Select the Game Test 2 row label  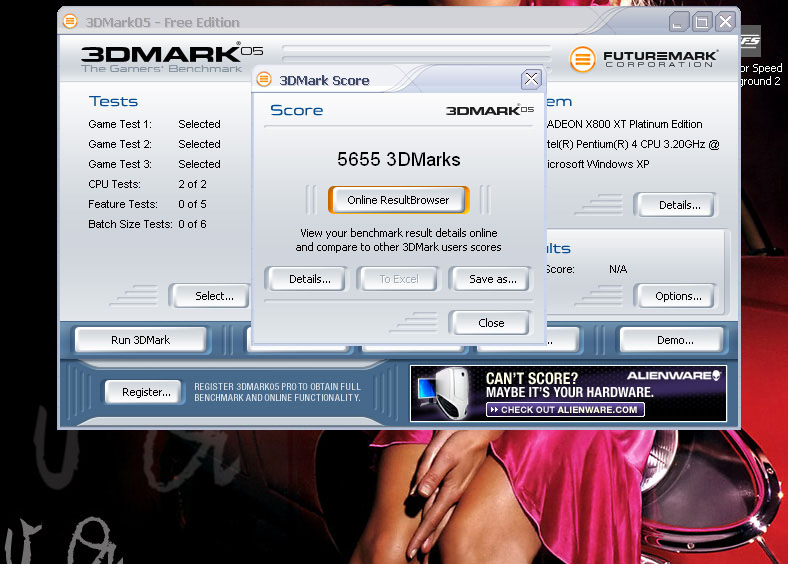120,144
